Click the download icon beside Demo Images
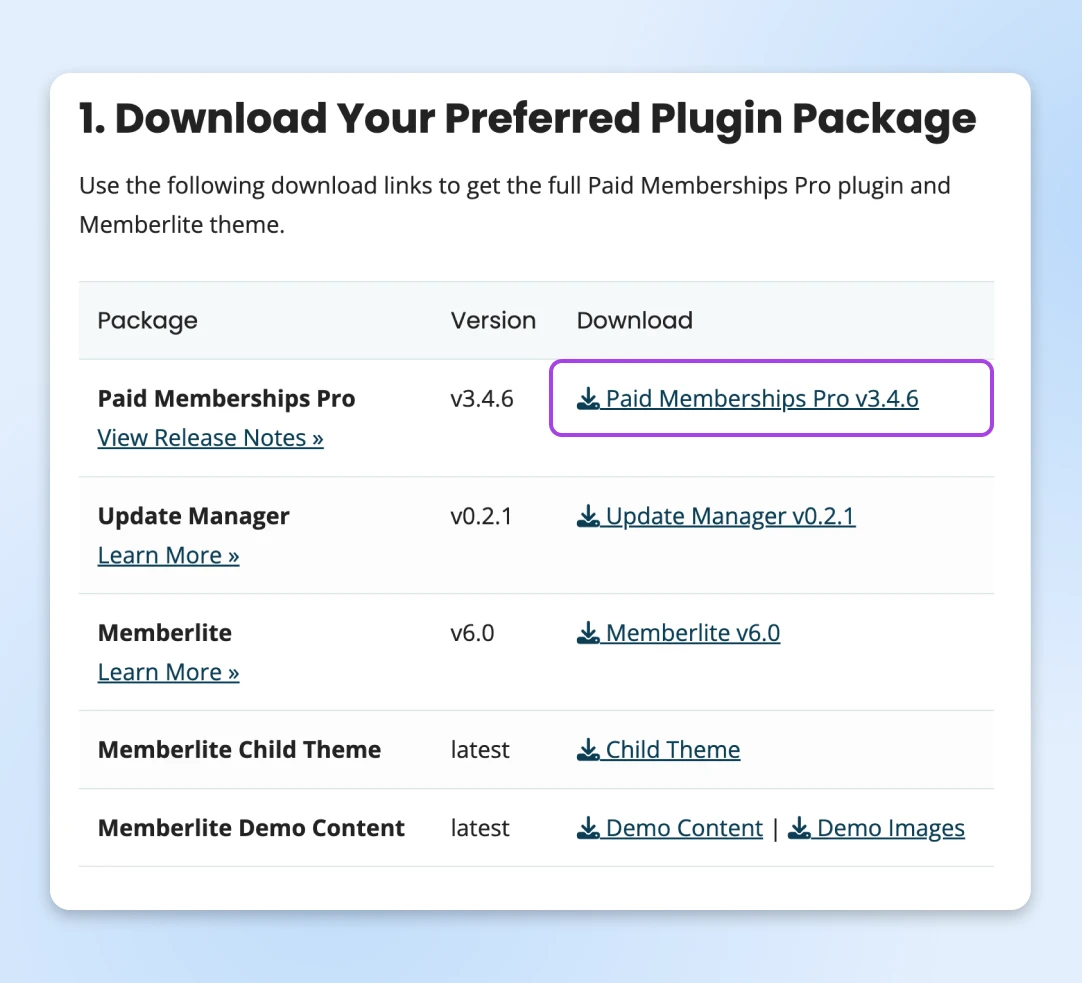The image size is (1082, 983). point(799,829)
